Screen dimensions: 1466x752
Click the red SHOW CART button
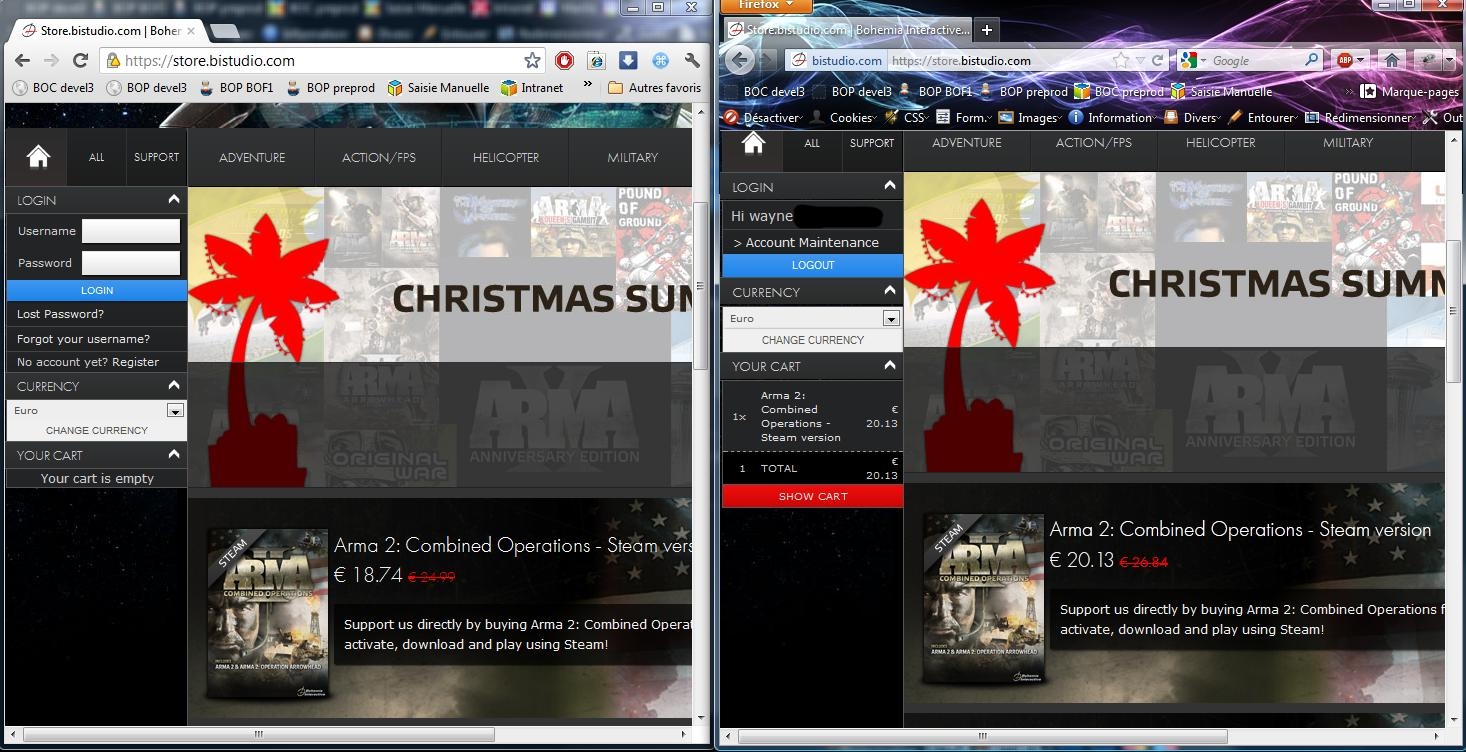813,496
